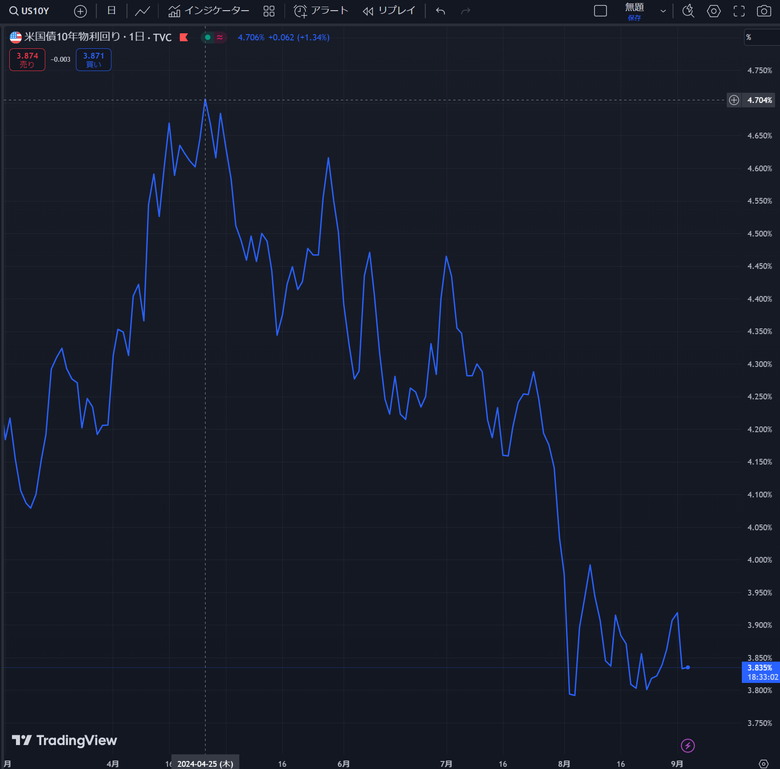780x769 pixels.
Task: Undo the last chart action
Action: coord(440,11)
